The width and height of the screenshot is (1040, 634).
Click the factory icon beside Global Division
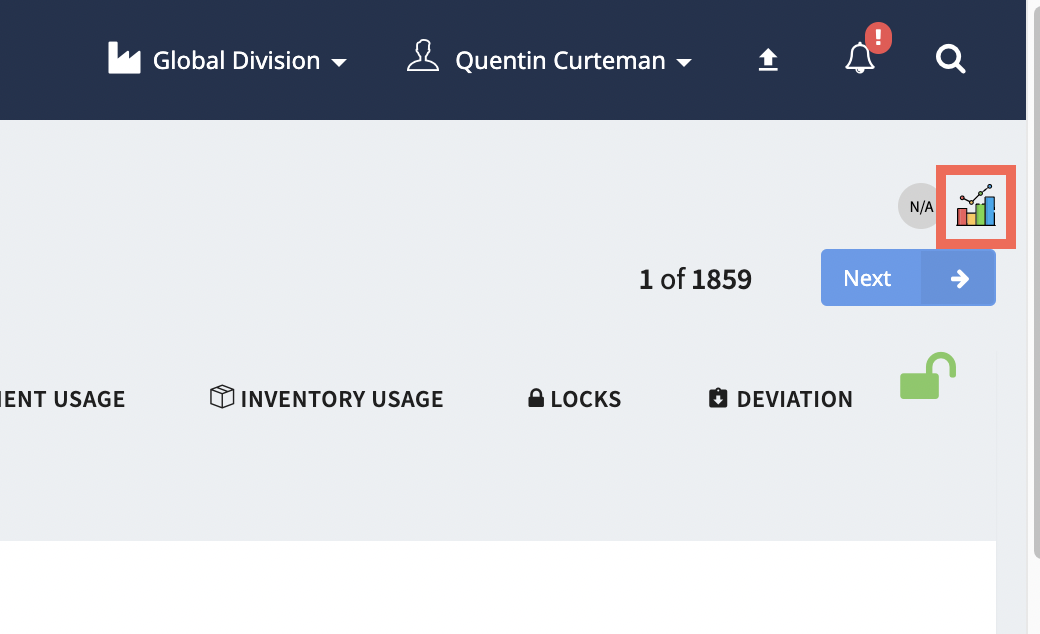[x=124, y=59]
